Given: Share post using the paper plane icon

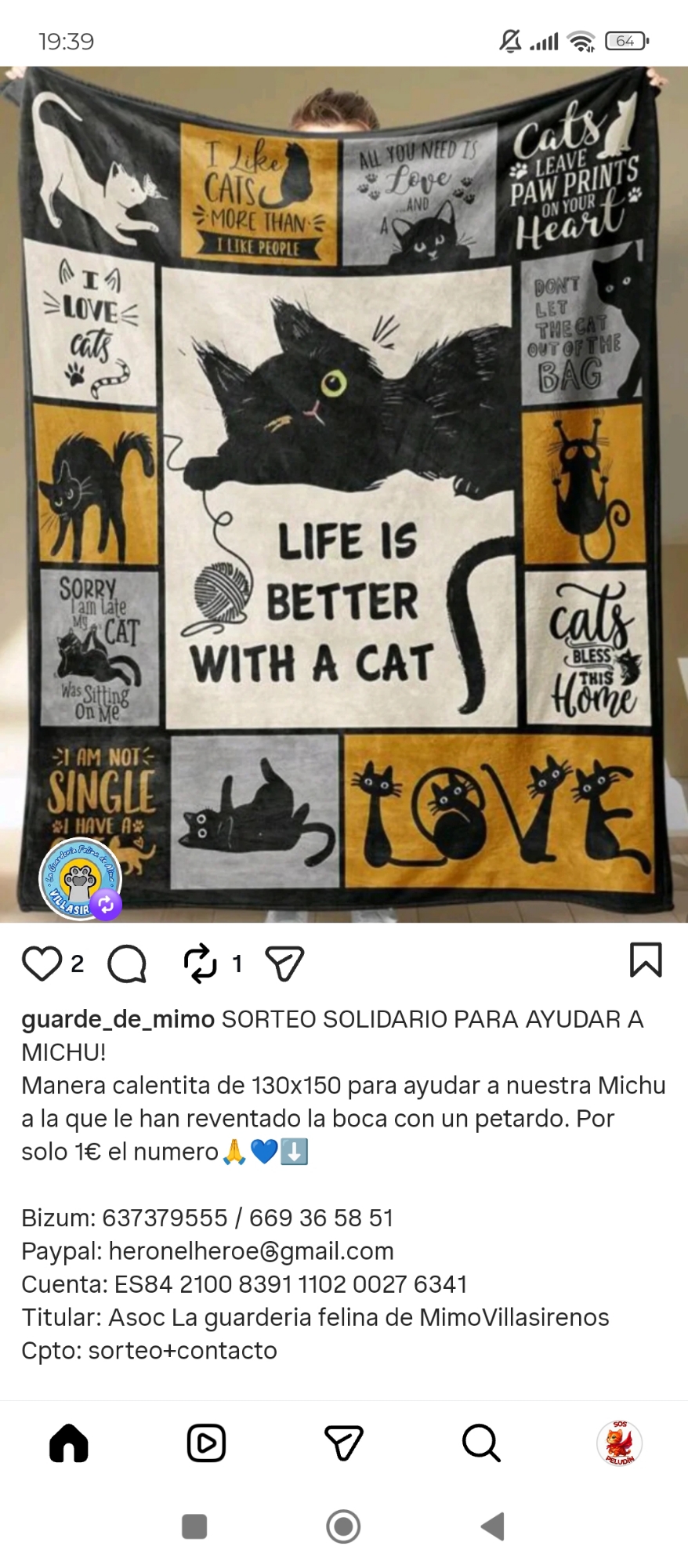Looking at the screenshot, I should point(284,964).
